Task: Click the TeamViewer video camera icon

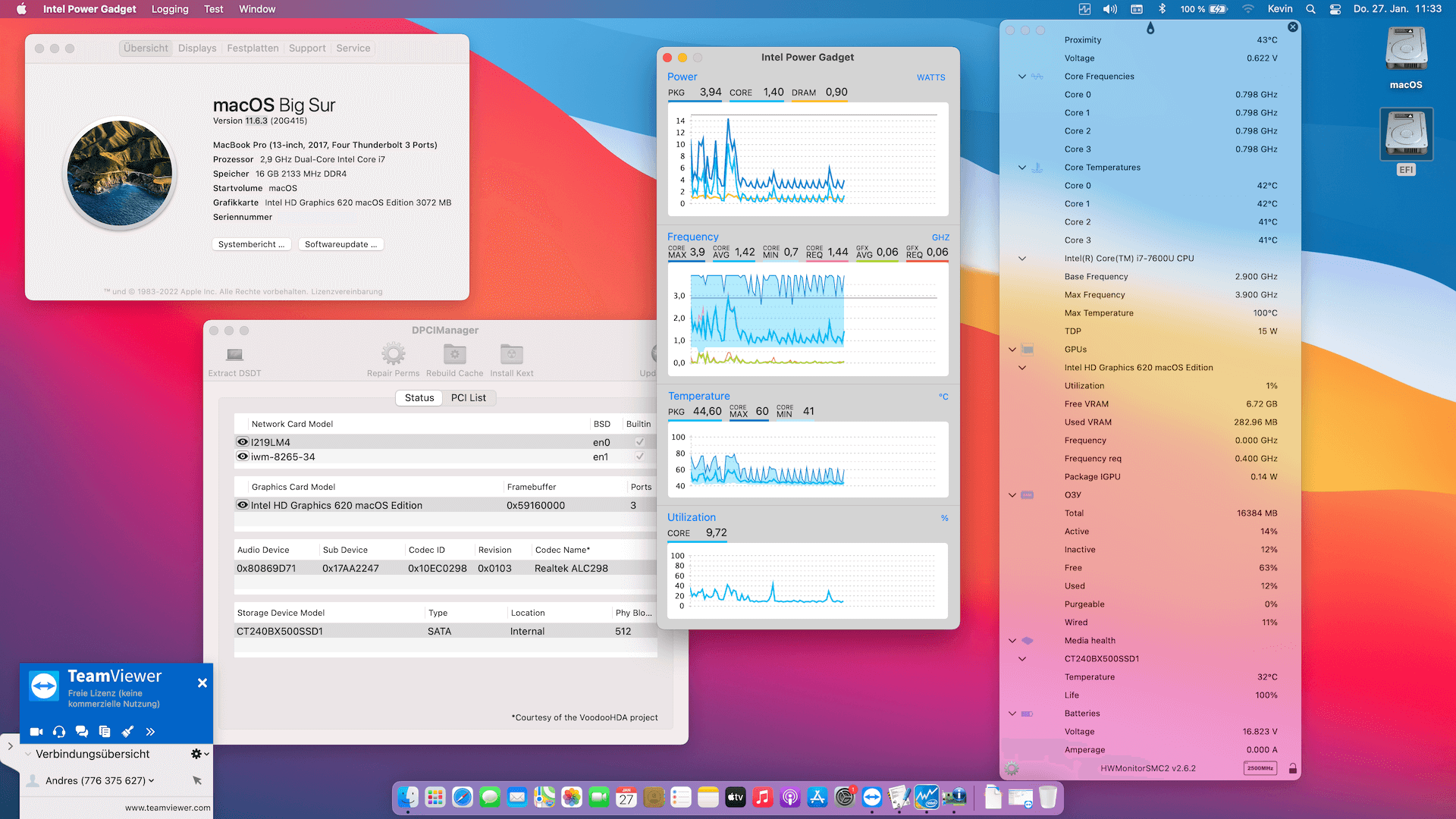Action: click(x=36, y=732)
